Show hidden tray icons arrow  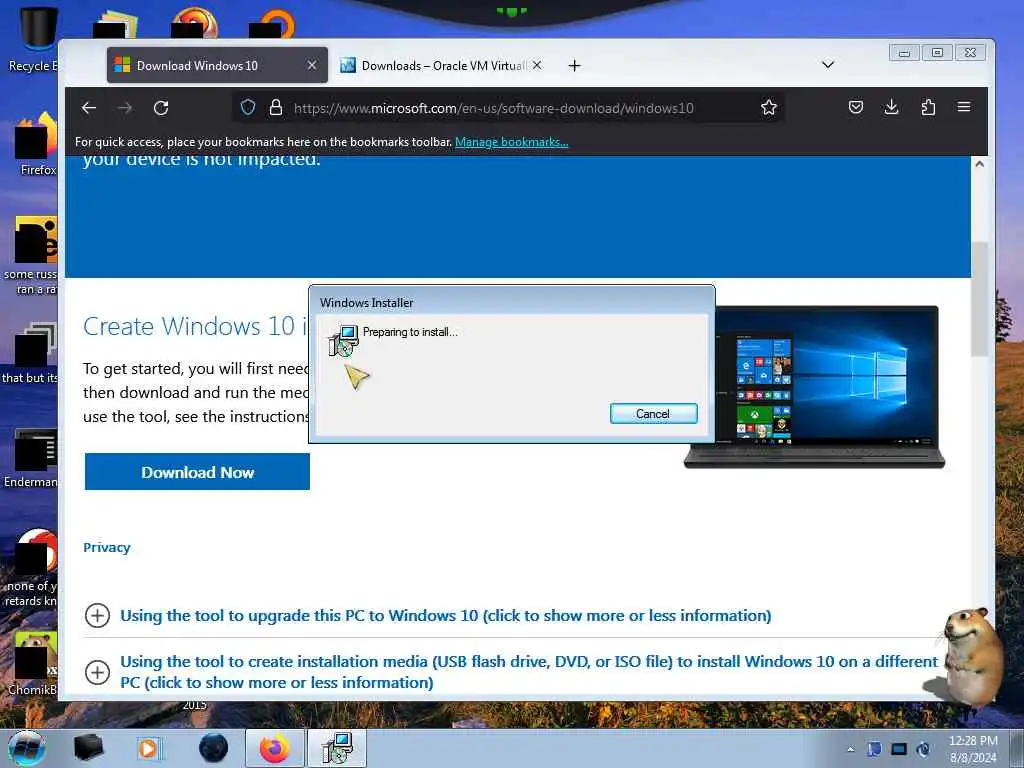pos(850,749)
